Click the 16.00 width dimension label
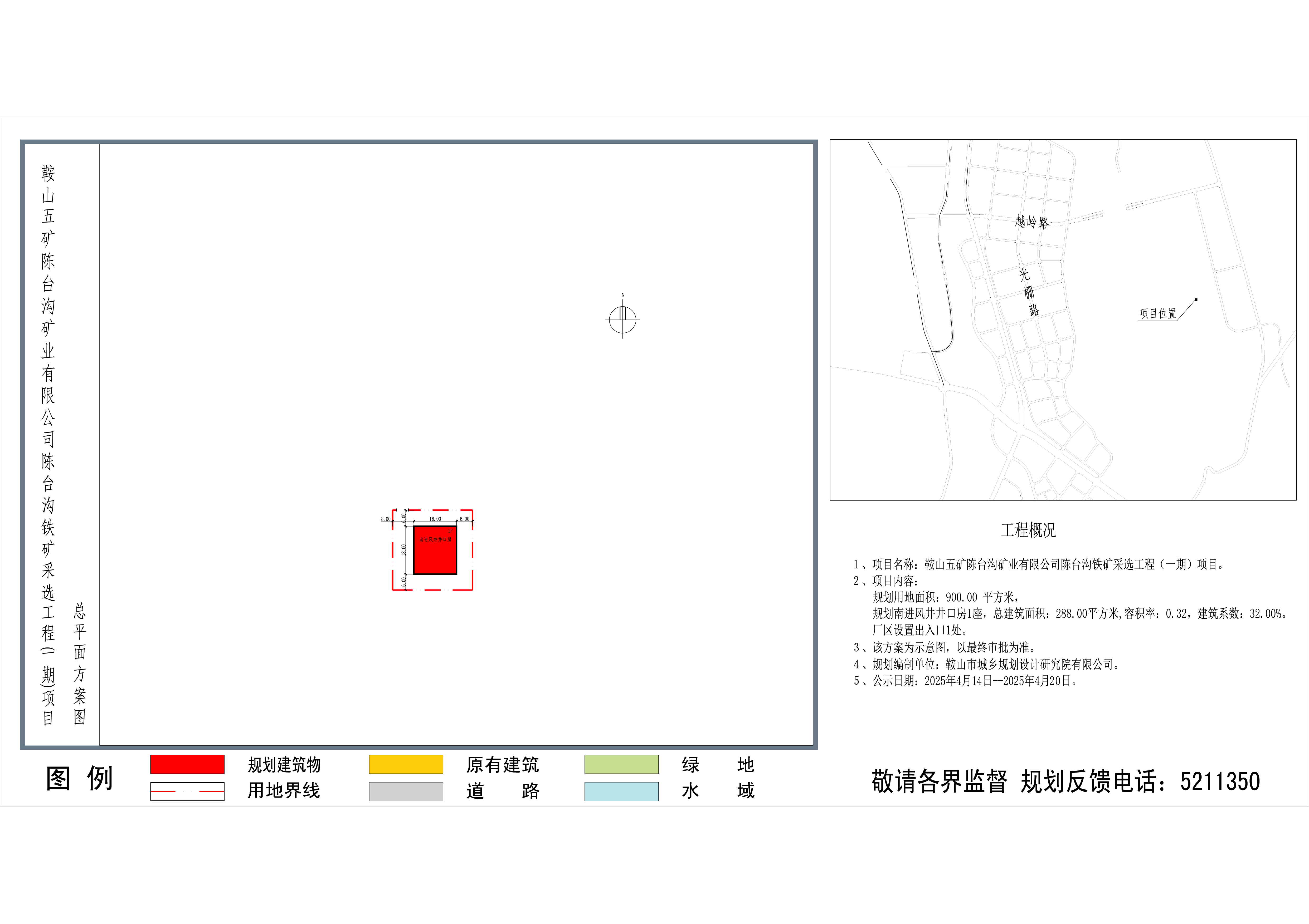This screenshot has height=924, width=1309. (x=435, y=519)
